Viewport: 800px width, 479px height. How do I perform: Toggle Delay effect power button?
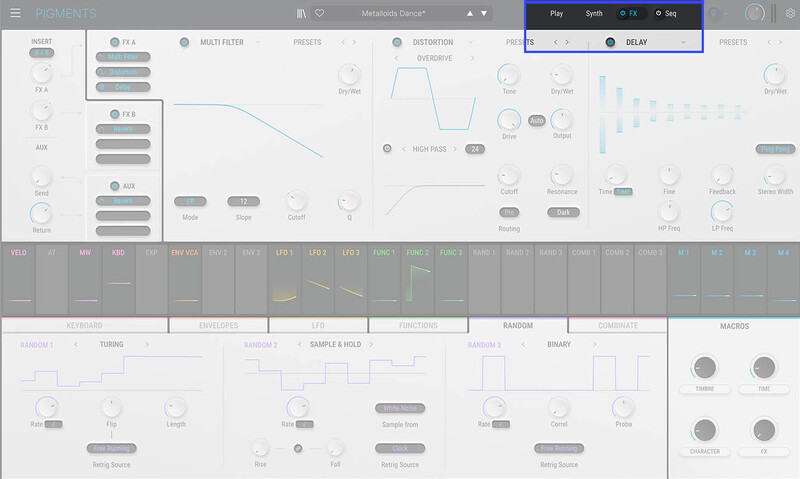point(610,42)
